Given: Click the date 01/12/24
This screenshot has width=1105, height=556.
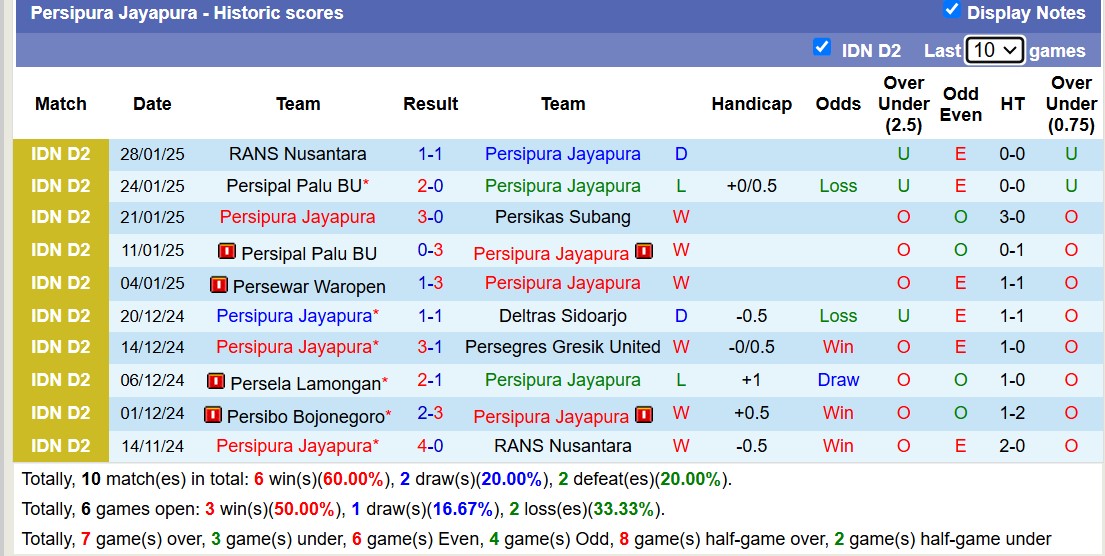Looking at the screenshot, I should [152, 413].
